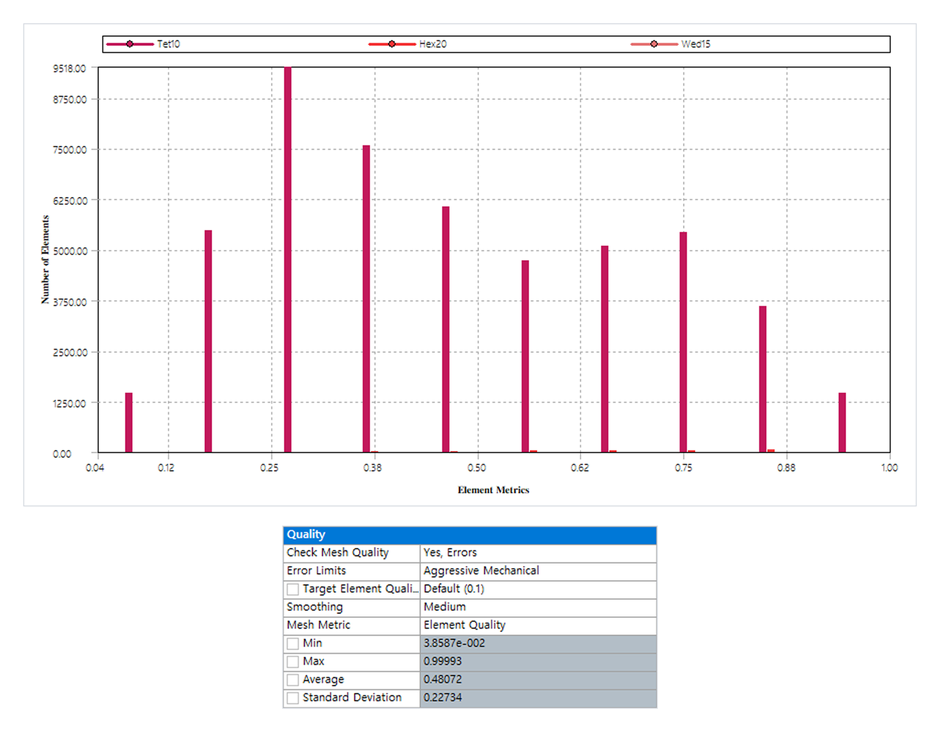The image size is (940, 732).
Task: Select the Tet10 bar near 0.38
Action: coord(366,299)
